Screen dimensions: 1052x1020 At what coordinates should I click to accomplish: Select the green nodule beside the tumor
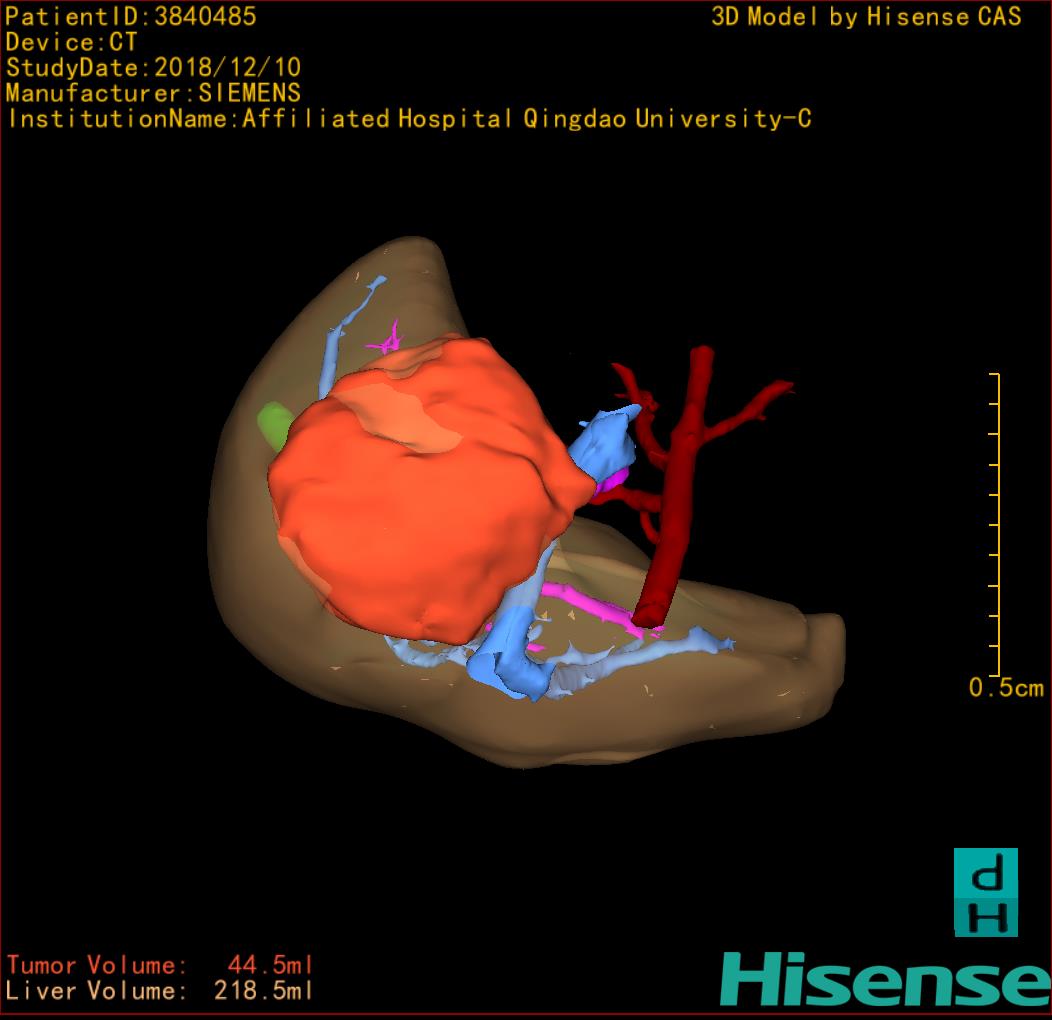(272, 425)
